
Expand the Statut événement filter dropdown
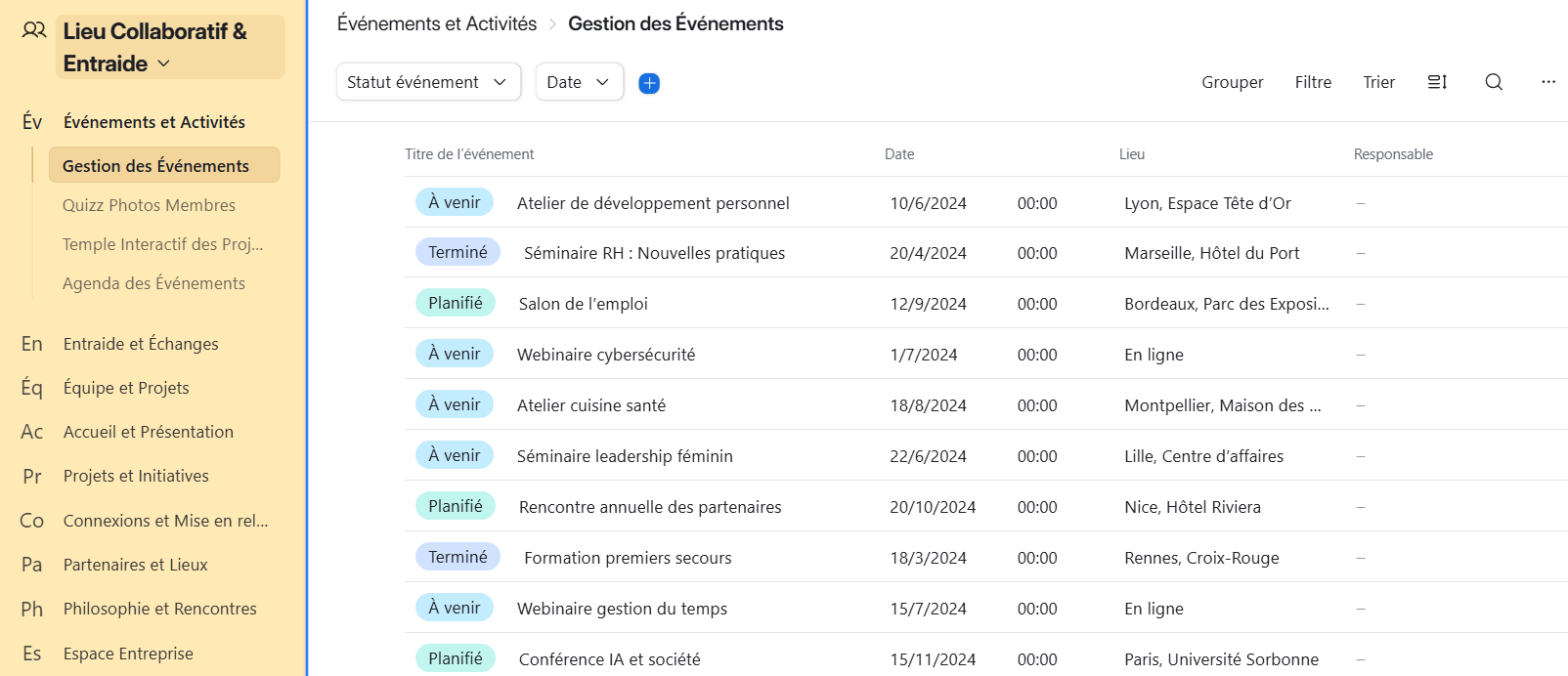(427, 82)
